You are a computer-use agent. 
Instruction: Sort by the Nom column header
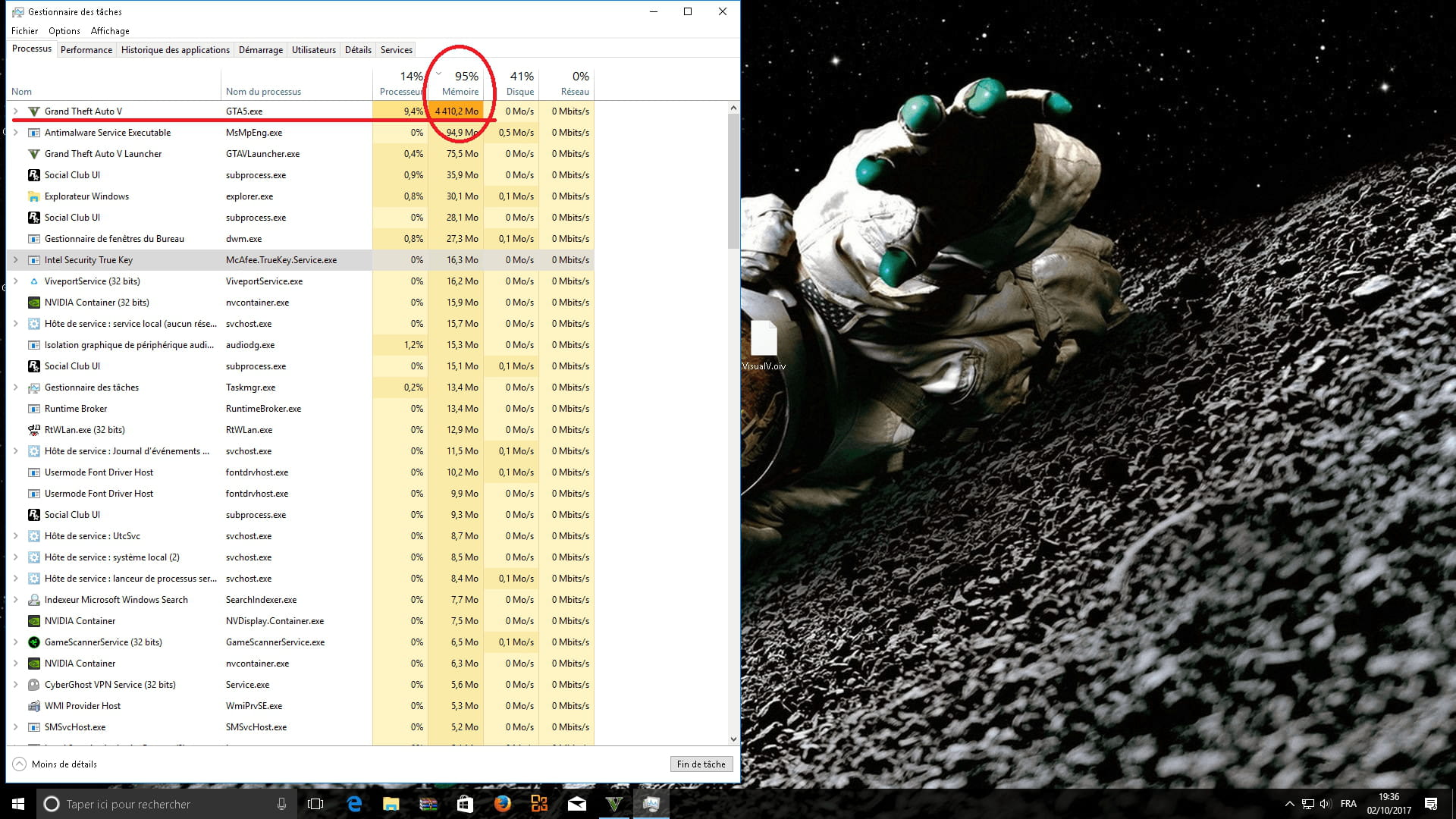click(114, 84)
